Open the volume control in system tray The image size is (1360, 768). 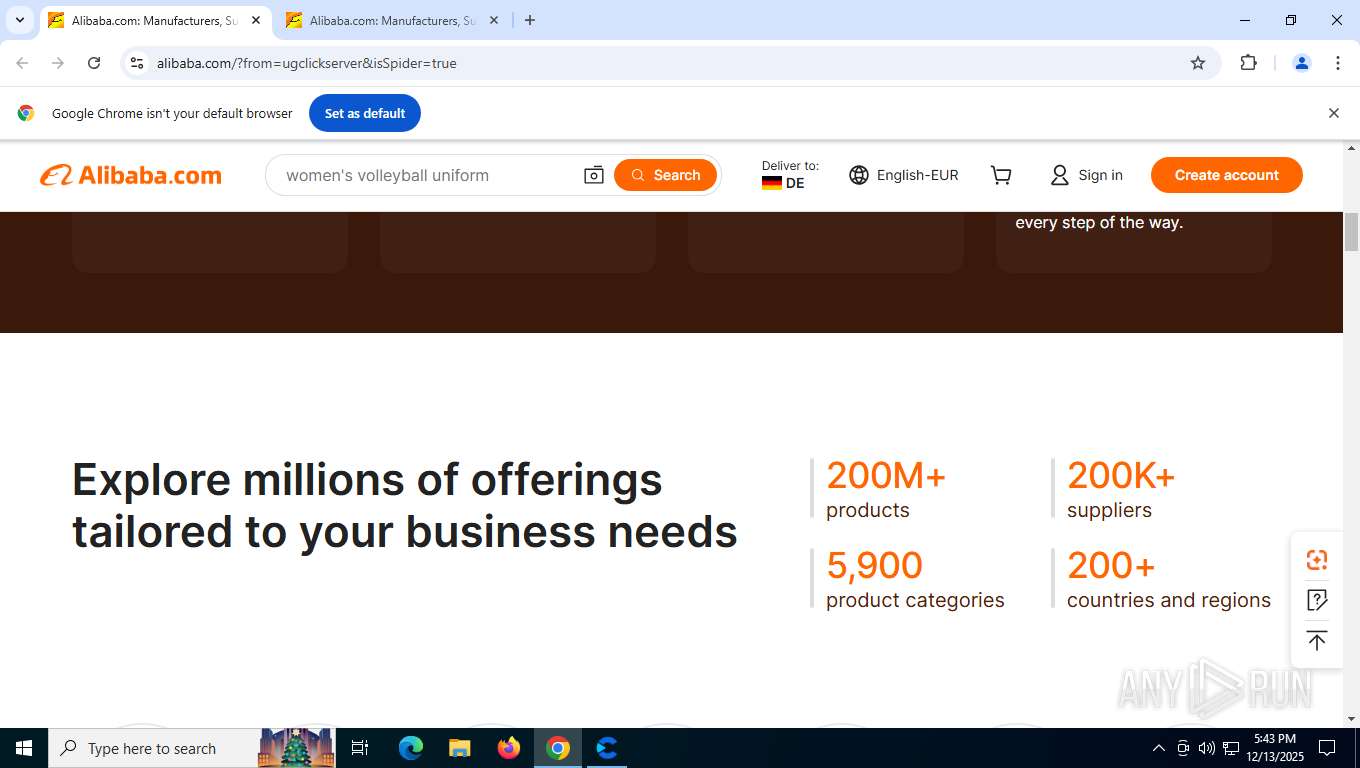pos(1207,748)
